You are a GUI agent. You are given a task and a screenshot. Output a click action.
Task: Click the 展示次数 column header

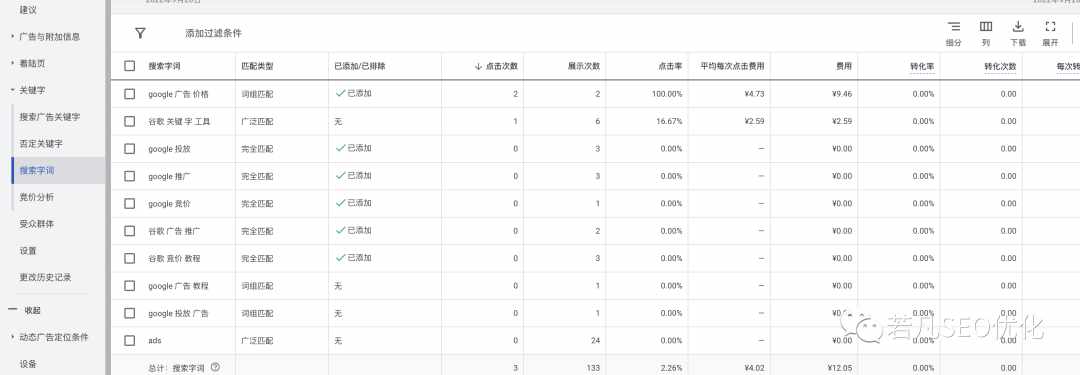(x=583, y=67)
